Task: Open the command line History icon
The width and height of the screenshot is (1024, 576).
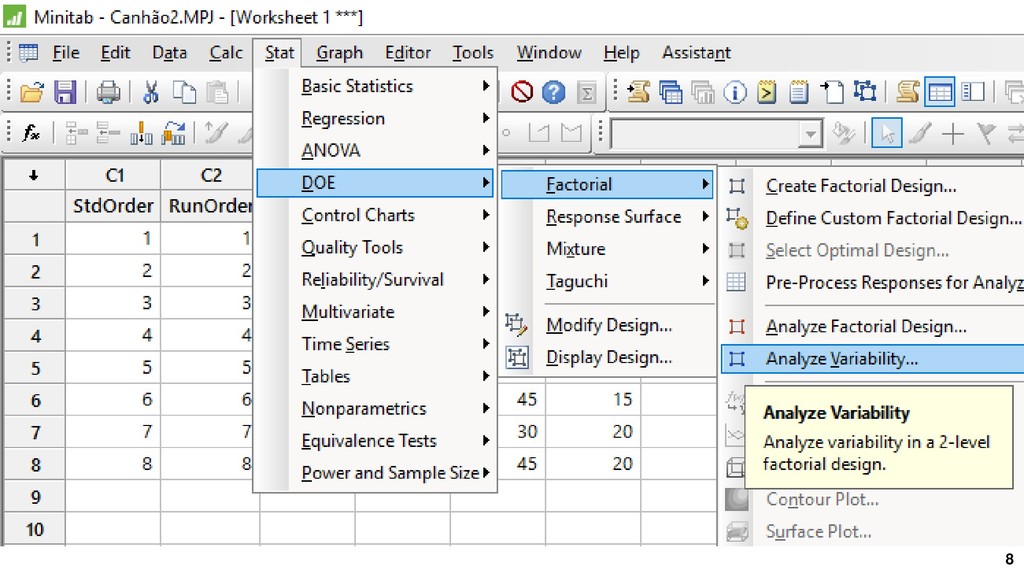Action: pyautogui.click(x=767, y=92)
